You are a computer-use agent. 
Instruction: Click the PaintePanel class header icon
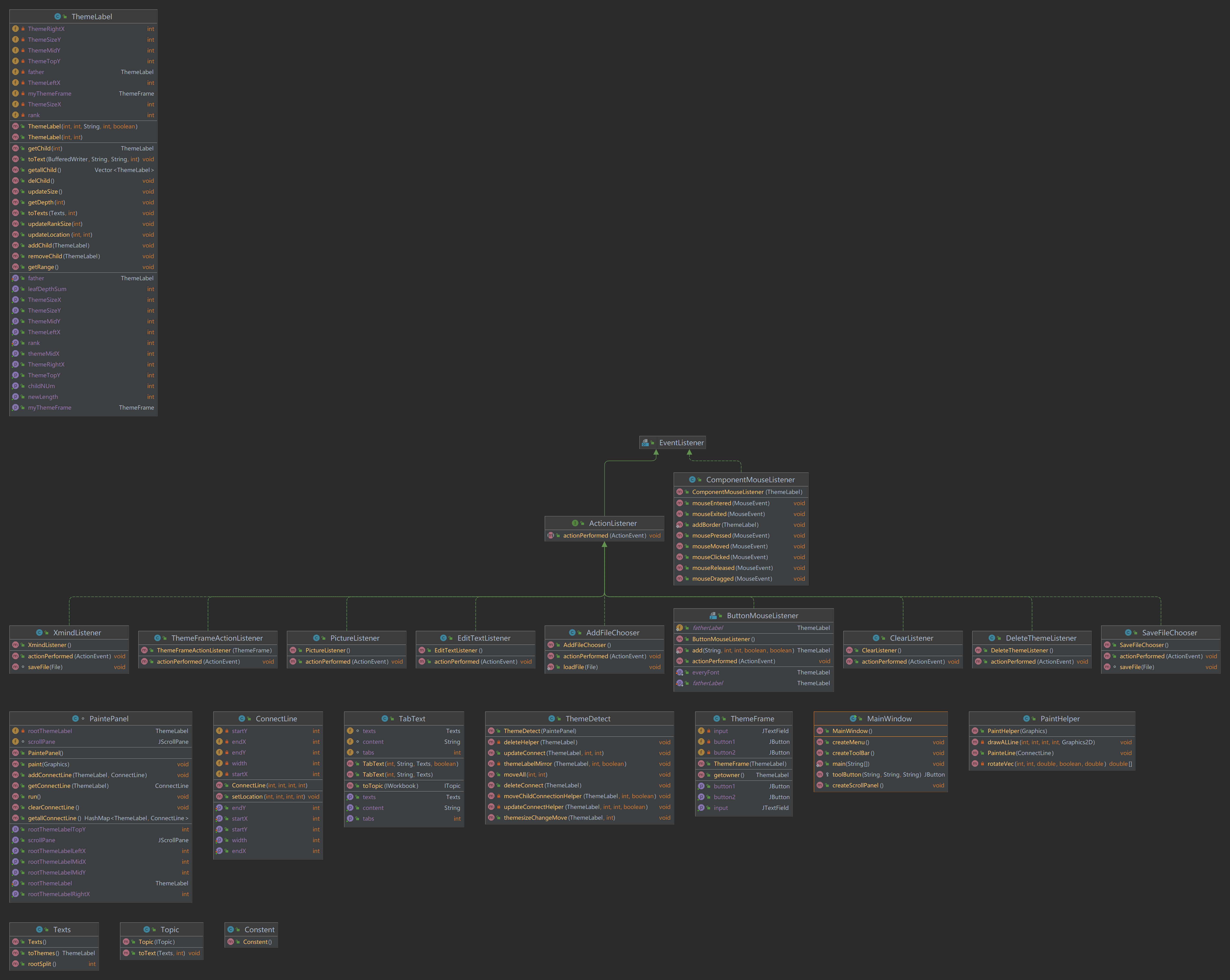click(75, 719)
